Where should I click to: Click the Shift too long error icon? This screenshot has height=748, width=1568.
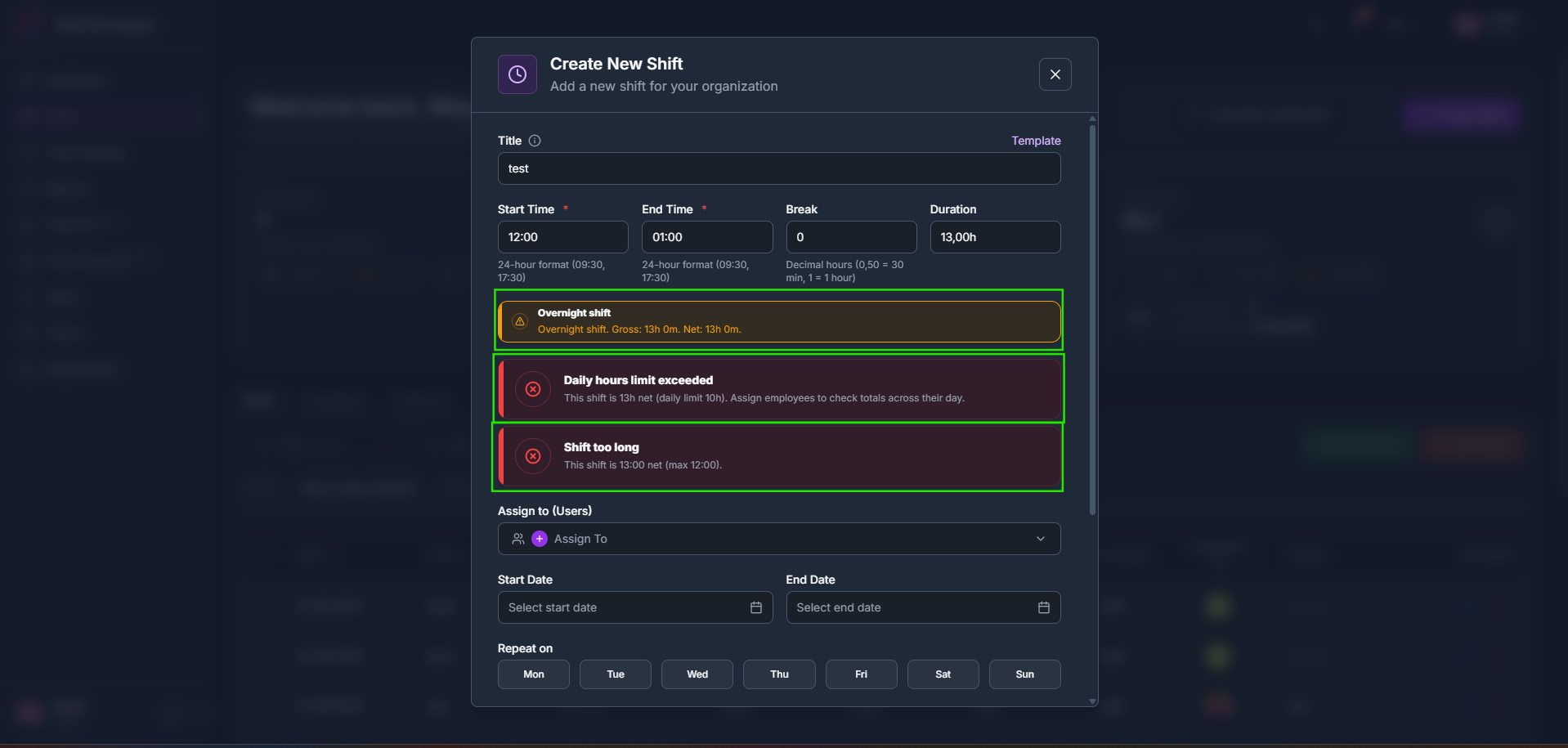click(533, 456)
